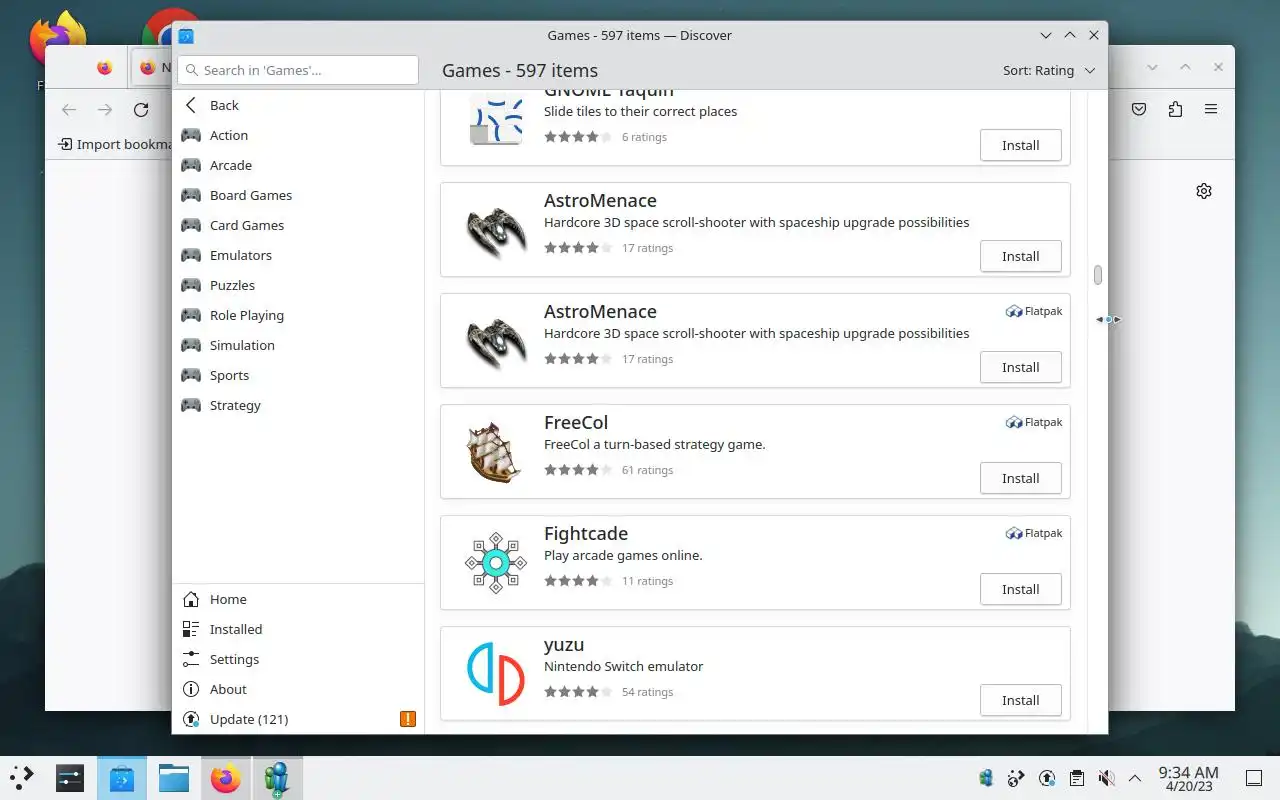Open Firefox Pocket save icon
The image size is (1280, 800).
pyautogui.click(x=1139, y=109)
